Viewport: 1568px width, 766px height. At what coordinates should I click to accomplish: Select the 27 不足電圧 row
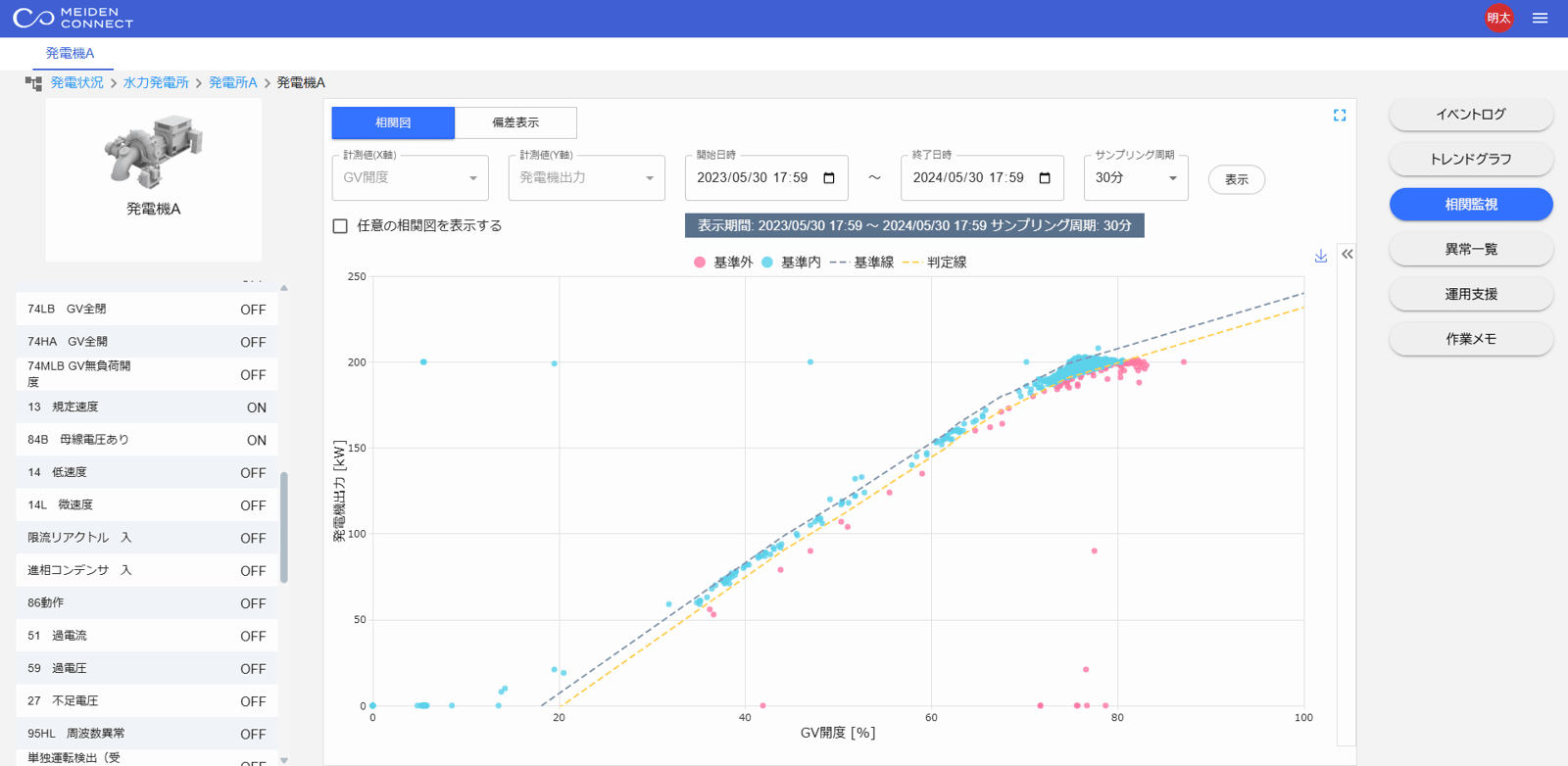[x=147, y=701]
